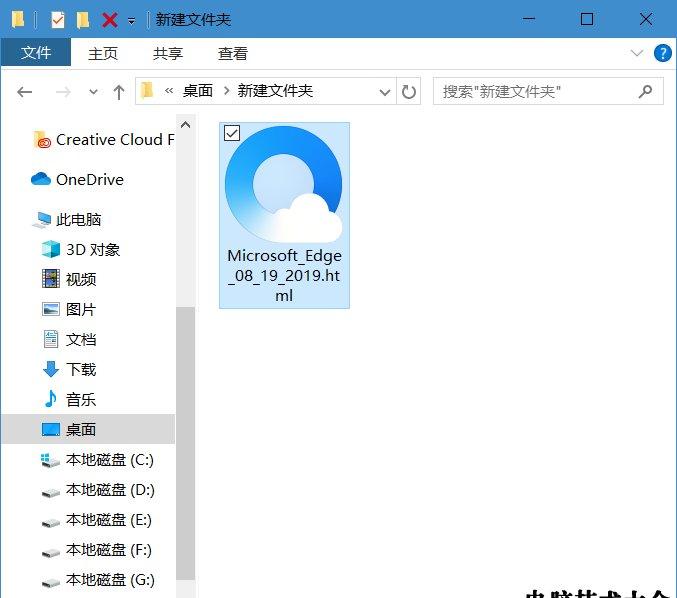Expand the ribbon with the chevron arrow
Viewport: 677px width, 598px height.
click(x=636, y=53)
